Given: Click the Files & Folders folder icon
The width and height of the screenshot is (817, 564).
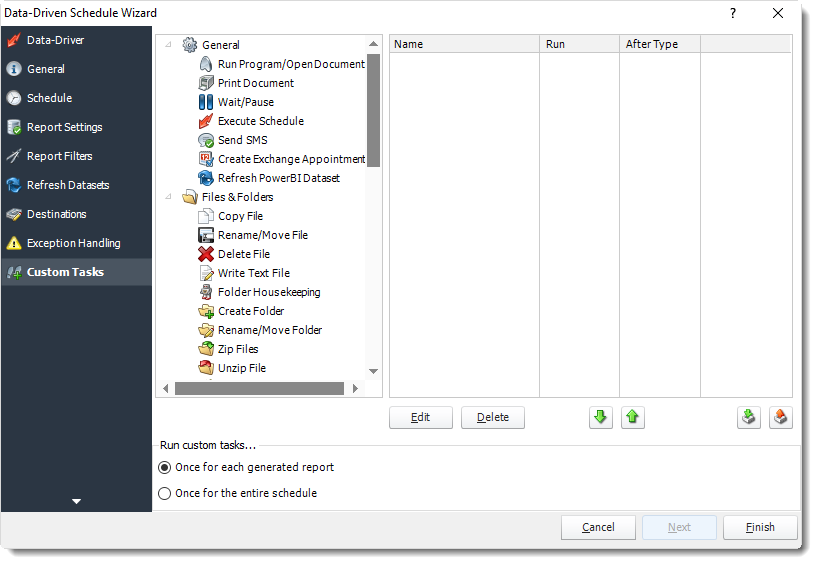Looking at the screenshot, I should pyautogui.click(x=190, y=197).
